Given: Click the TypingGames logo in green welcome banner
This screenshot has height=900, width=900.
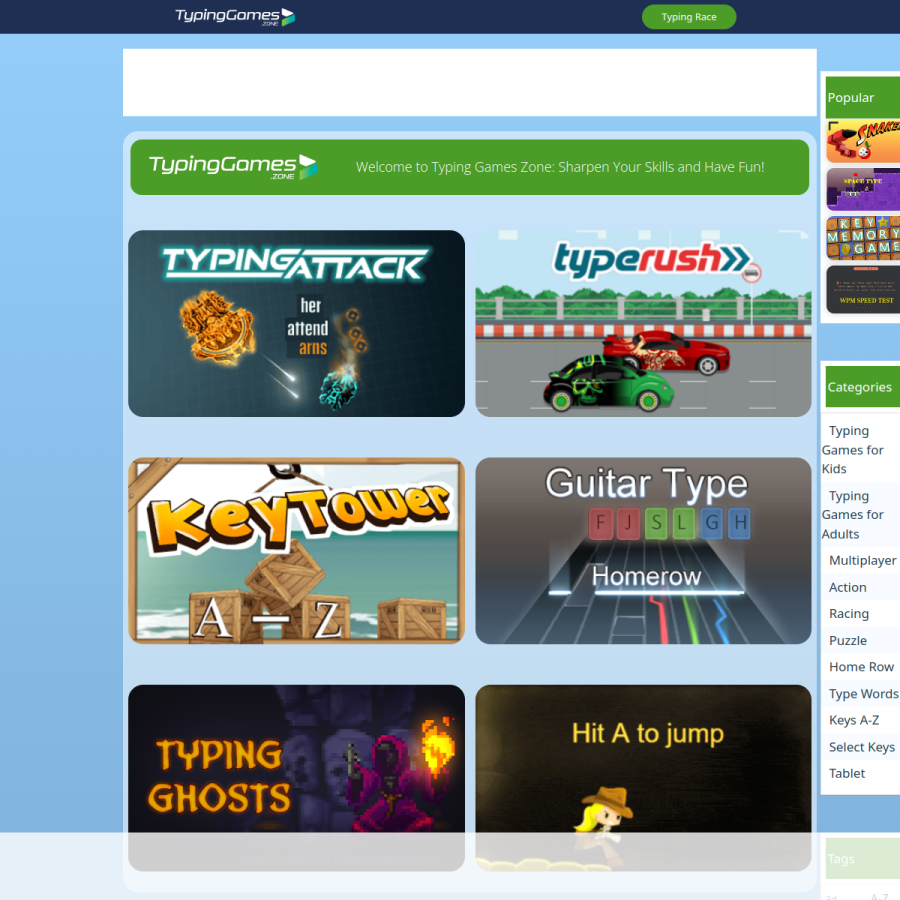Looking at the screenshot, I should pos(233,167).
